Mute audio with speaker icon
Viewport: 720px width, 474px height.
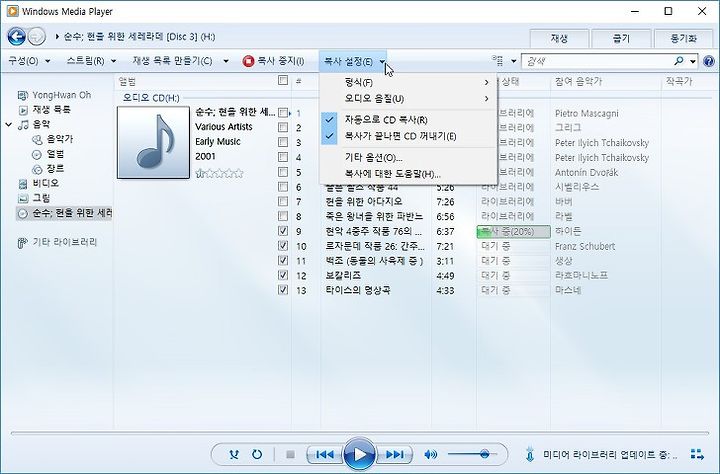pos(430,455)
